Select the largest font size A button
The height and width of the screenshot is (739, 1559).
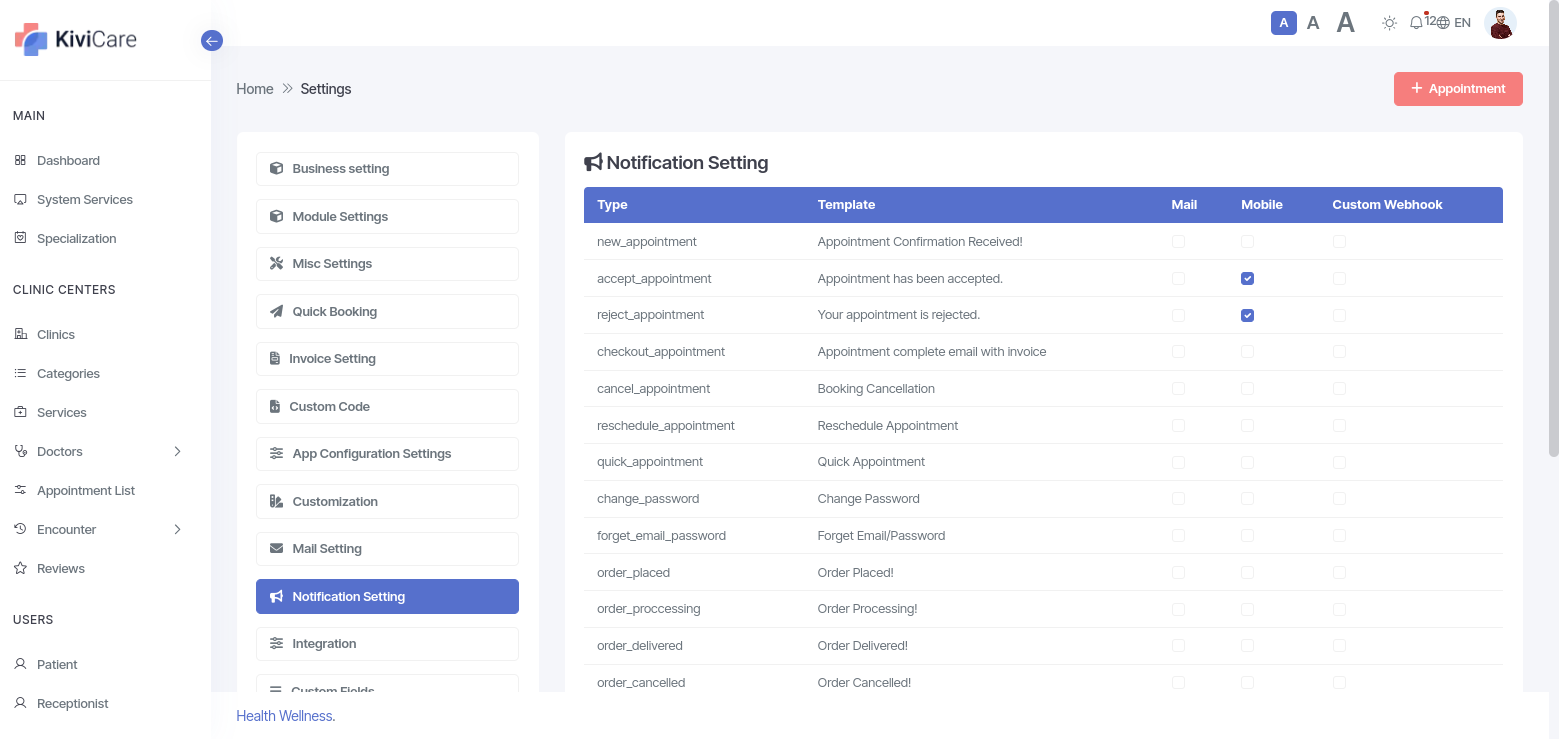(1346, 22)
